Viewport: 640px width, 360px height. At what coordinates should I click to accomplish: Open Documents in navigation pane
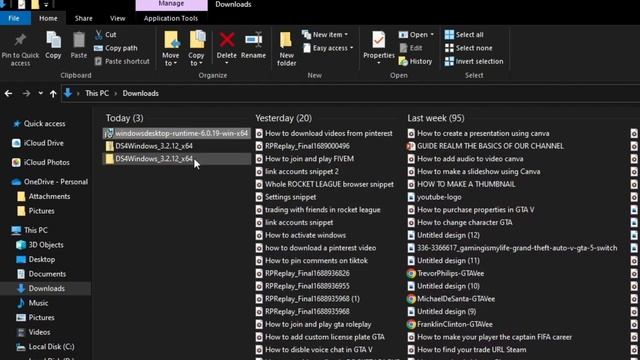click(x=47, y=274)
